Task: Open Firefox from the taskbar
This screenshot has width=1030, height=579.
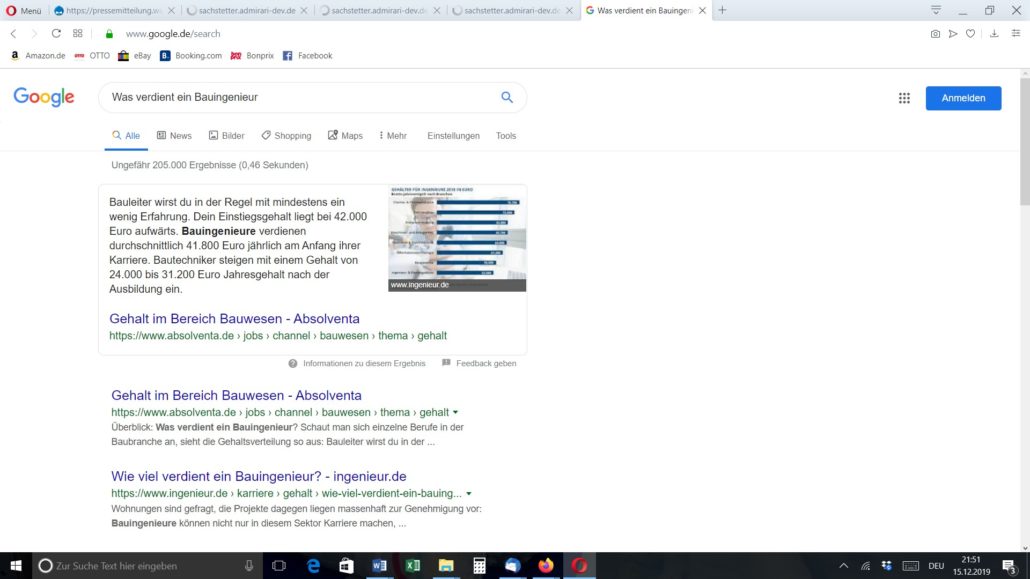Action: (546, 566)
